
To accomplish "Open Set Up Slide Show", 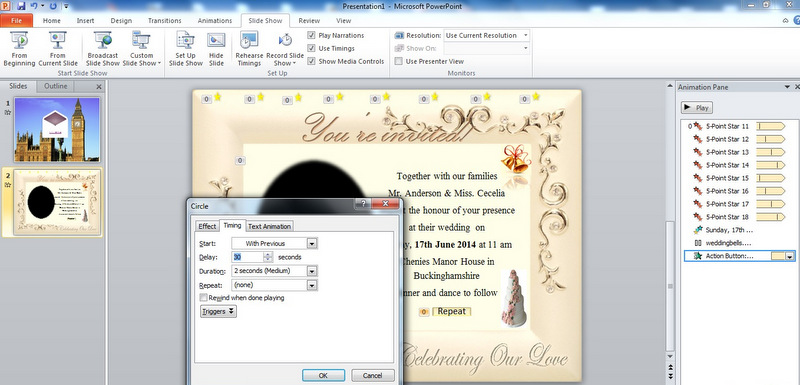I will pos(186,49).
